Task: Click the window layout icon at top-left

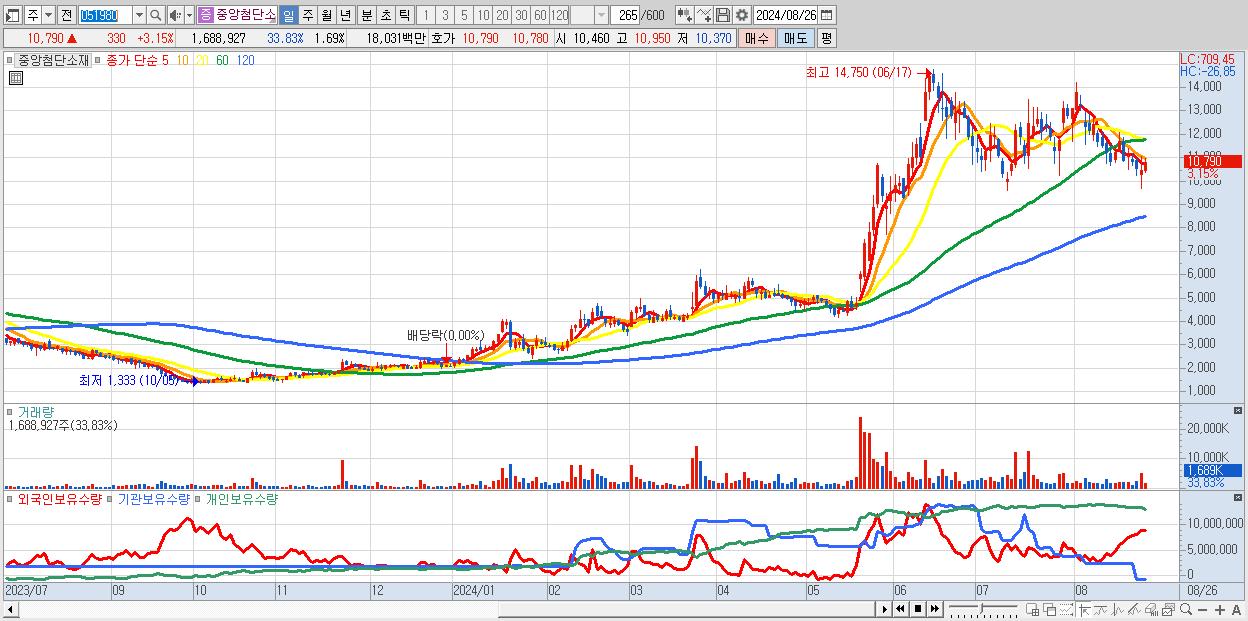Action: [x=12, y=15]
